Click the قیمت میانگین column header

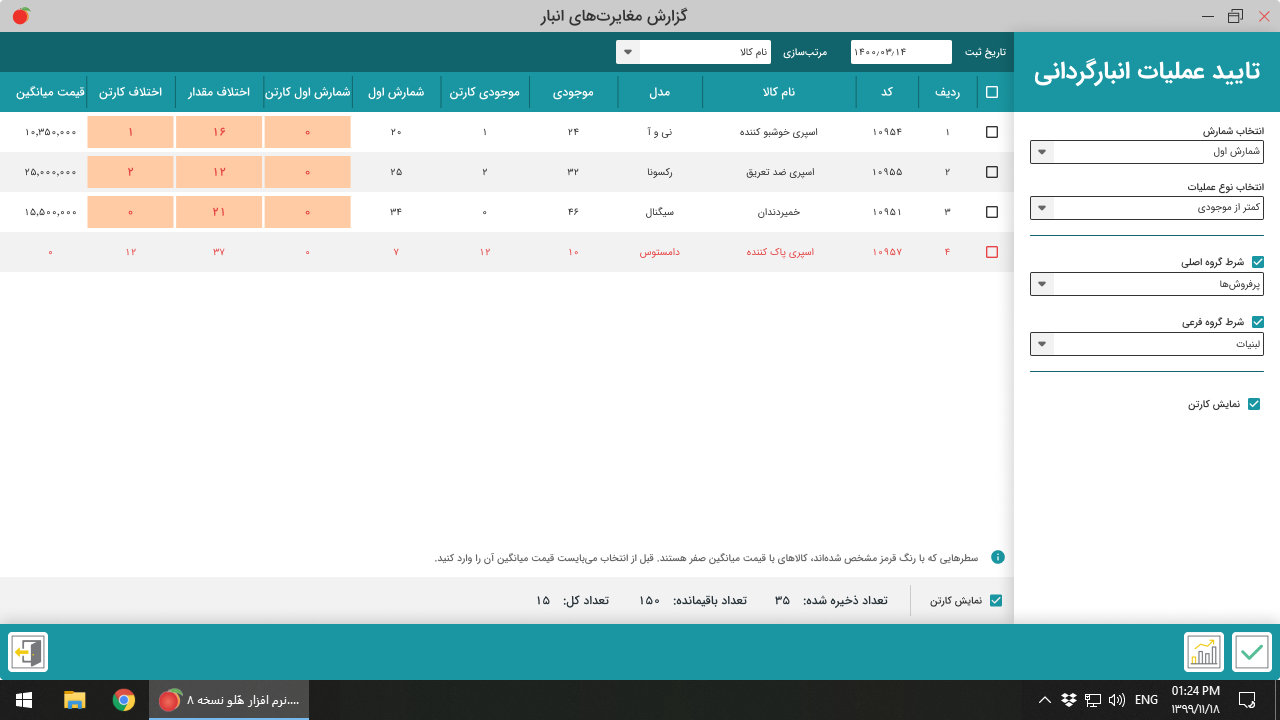point(50,92)
